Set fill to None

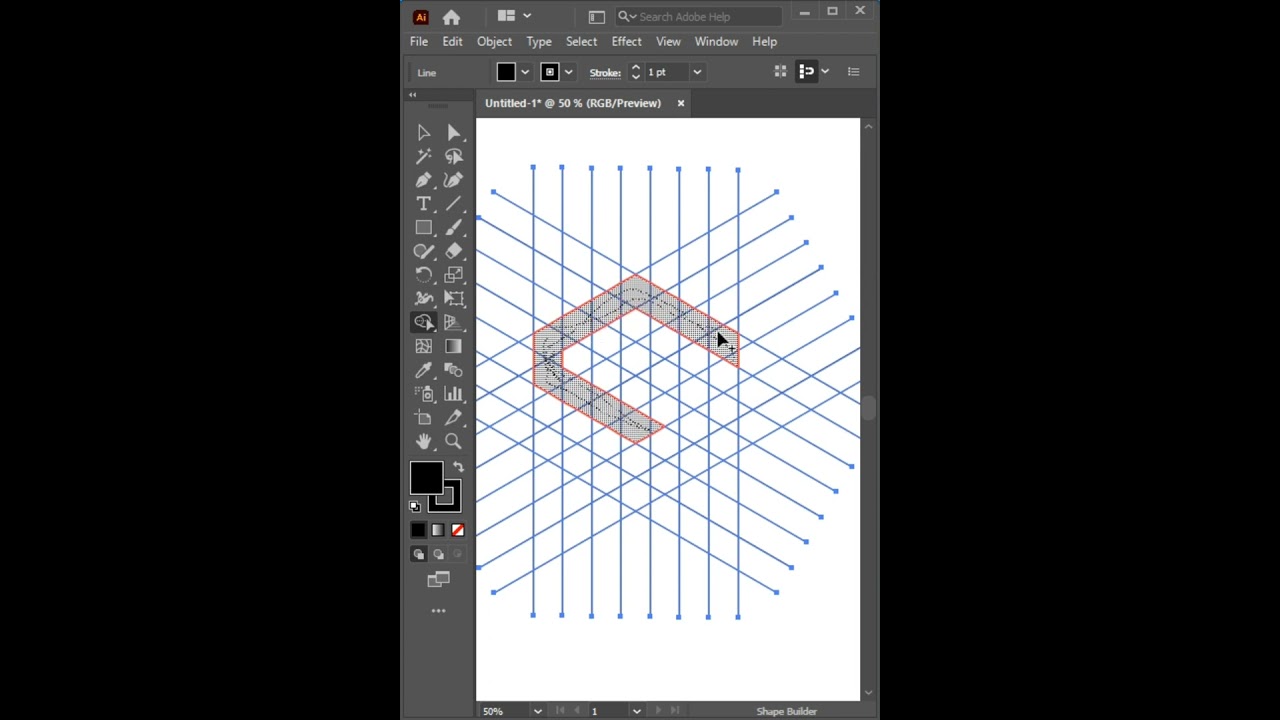[458, 530]
